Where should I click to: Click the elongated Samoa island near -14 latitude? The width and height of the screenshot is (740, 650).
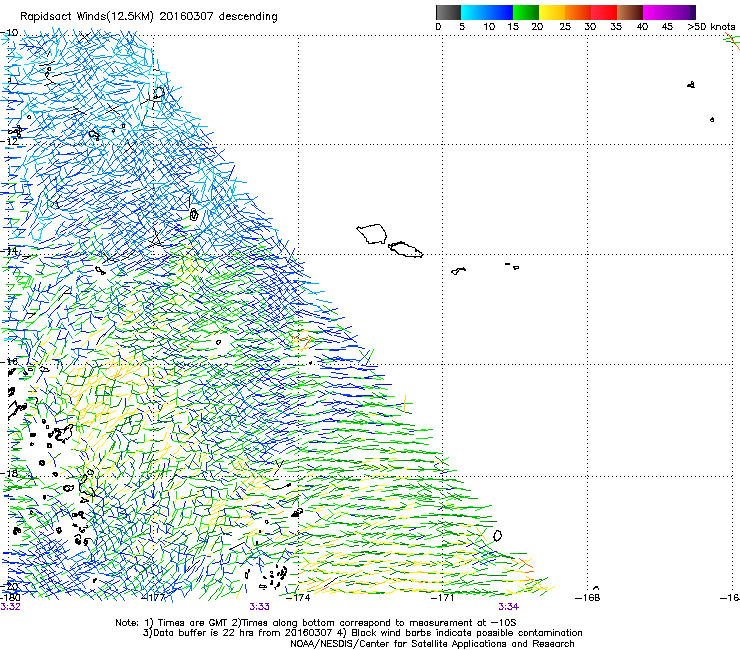[405, 250]
